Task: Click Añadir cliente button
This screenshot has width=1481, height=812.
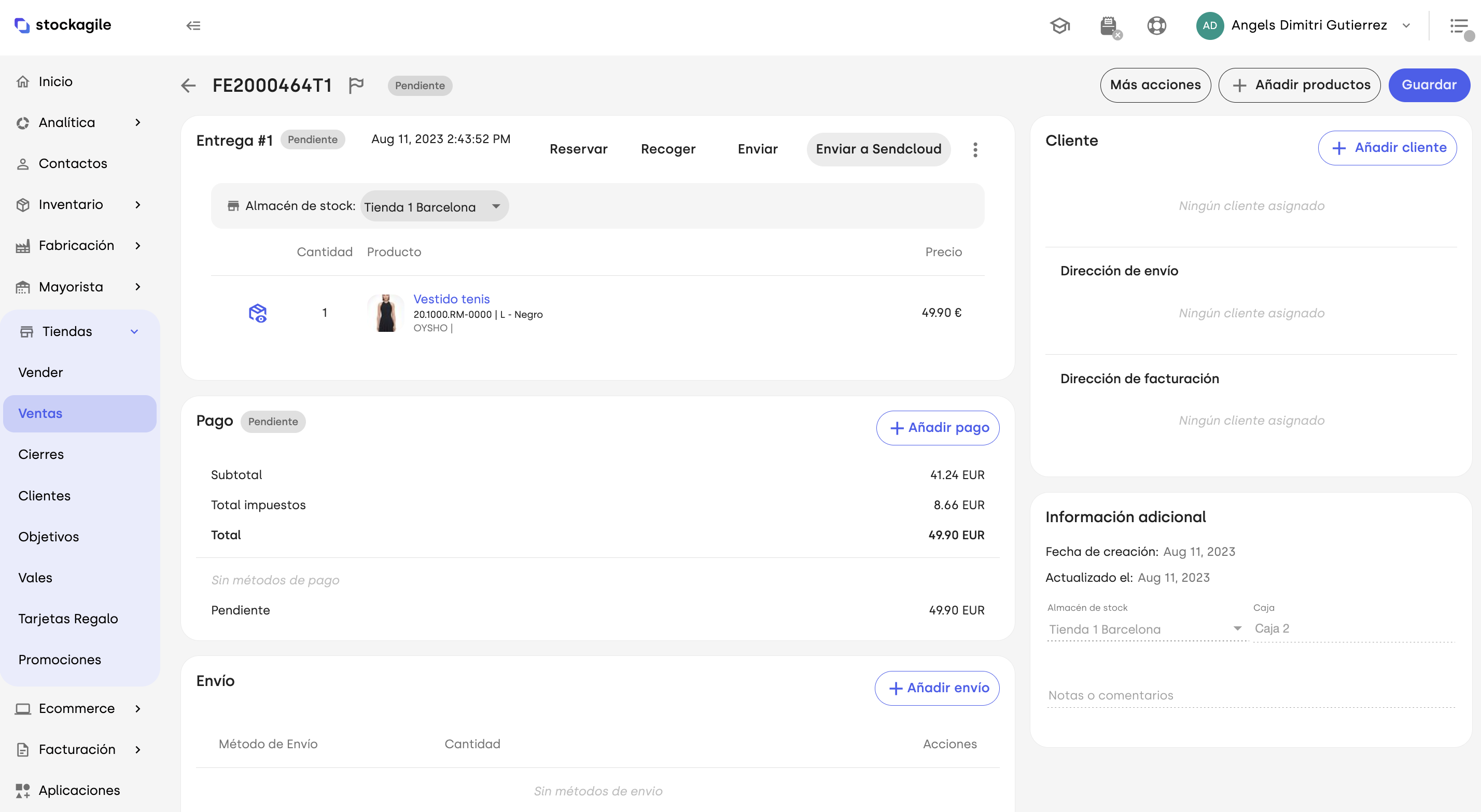Action: (x=1387, y=148)
